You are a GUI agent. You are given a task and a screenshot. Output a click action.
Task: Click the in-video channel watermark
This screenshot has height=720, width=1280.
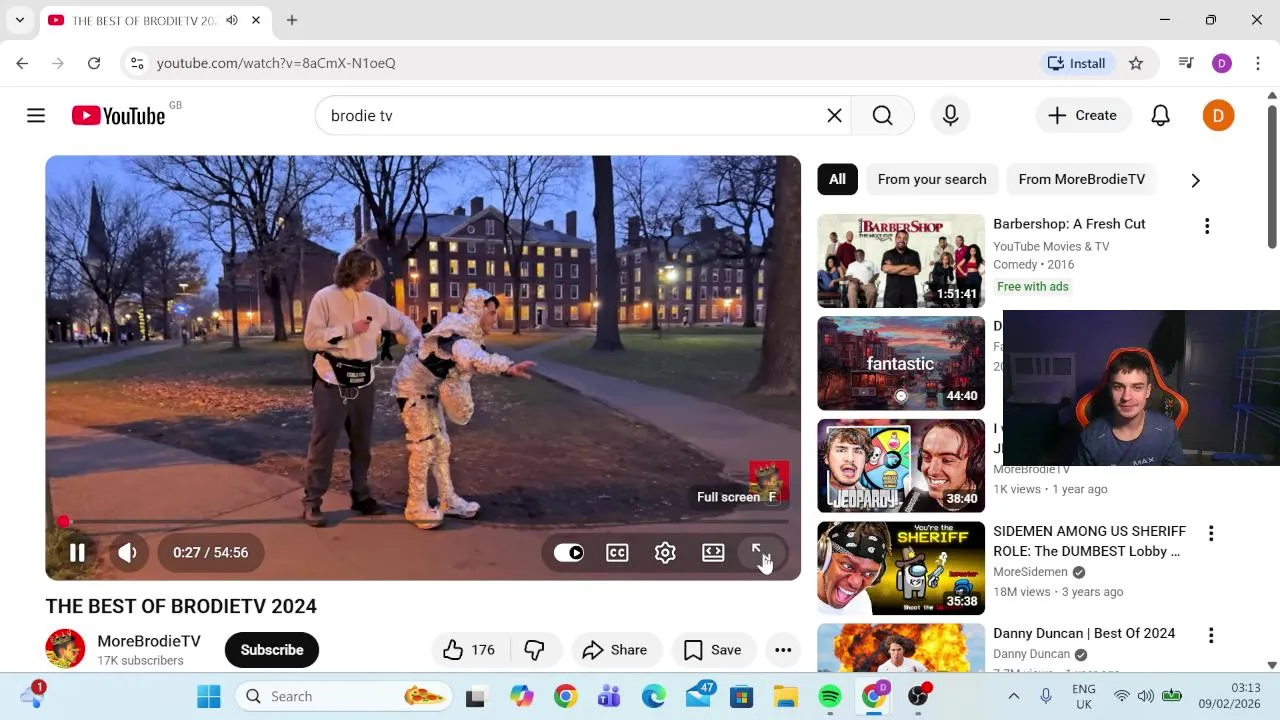pos(769,481)
